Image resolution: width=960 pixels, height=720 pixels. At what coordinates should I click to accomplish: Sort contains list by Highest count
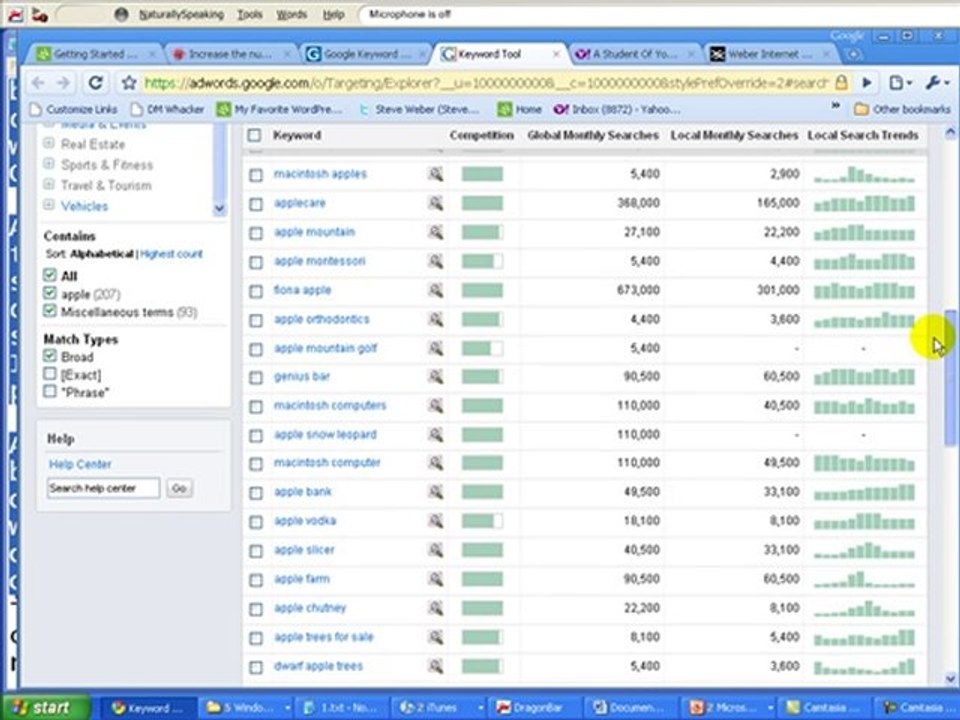click(171, 254)
